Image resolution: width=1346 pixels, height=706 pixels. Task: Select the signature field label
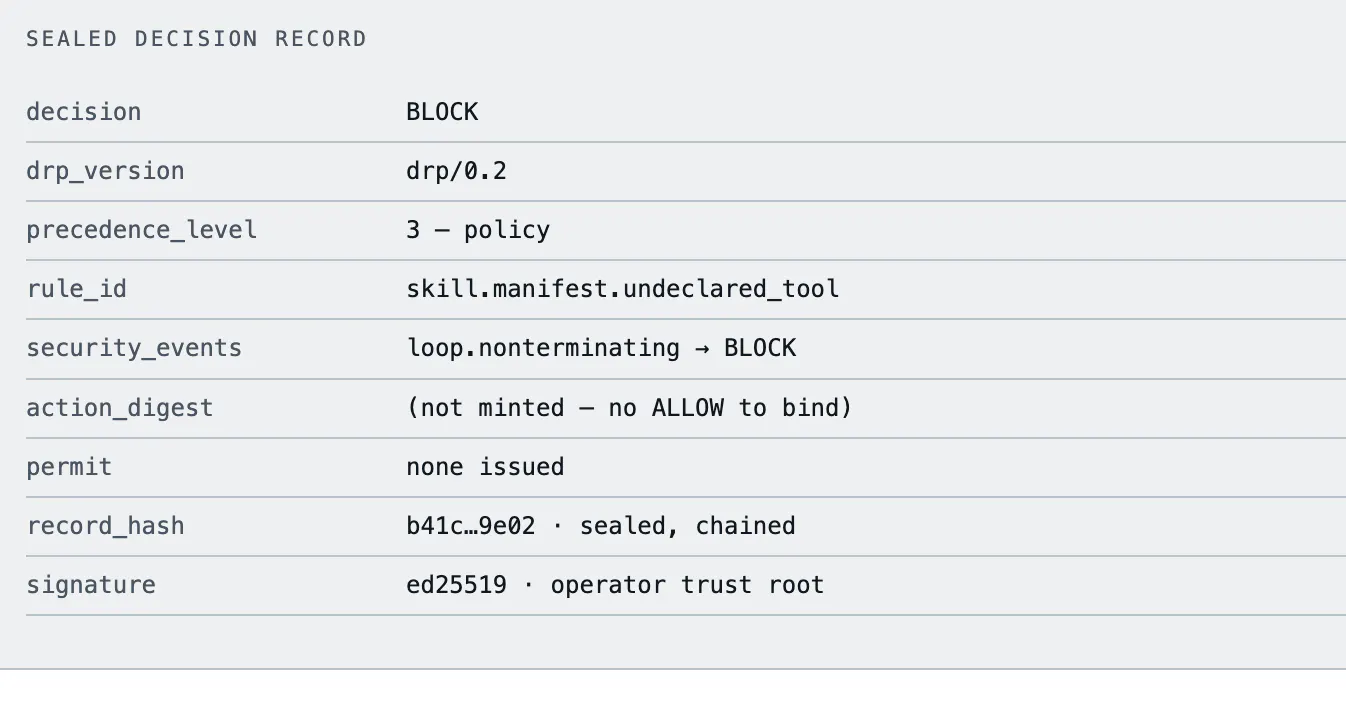coord(91,585)
